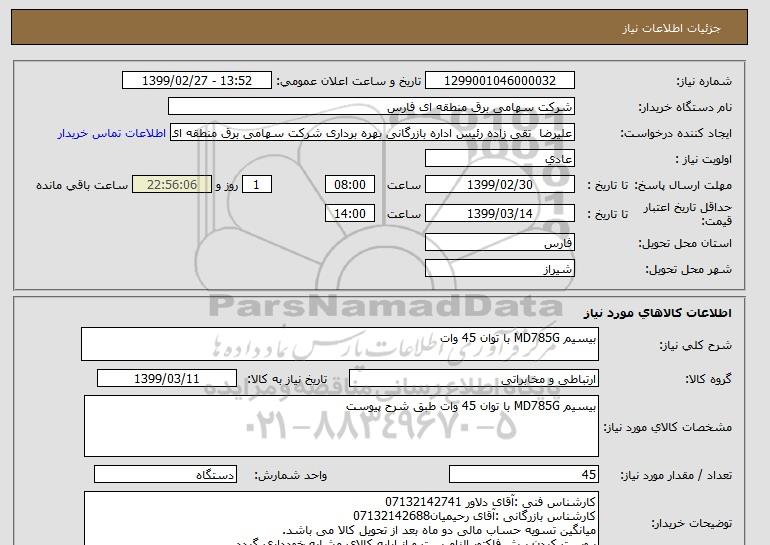Click the counting unit field دستگاه

coord(165,474)
